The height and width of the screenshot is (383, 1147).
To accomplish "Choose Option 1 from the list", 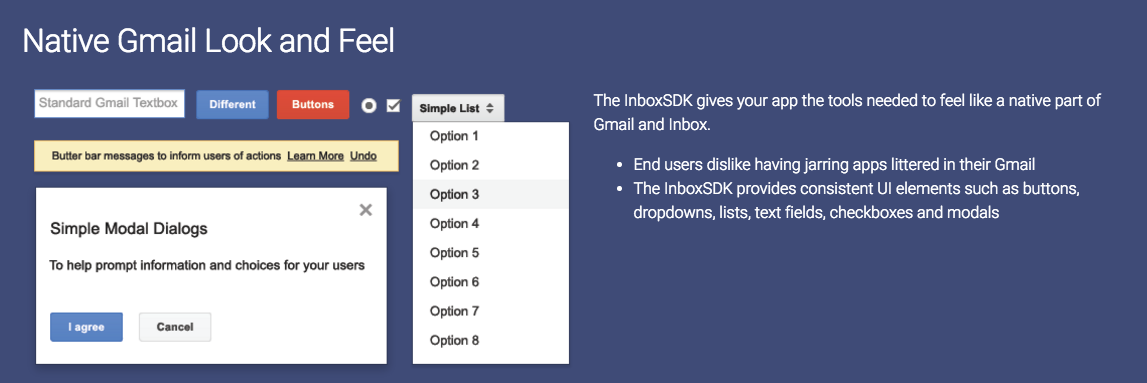I will click(x=491, y=136).
